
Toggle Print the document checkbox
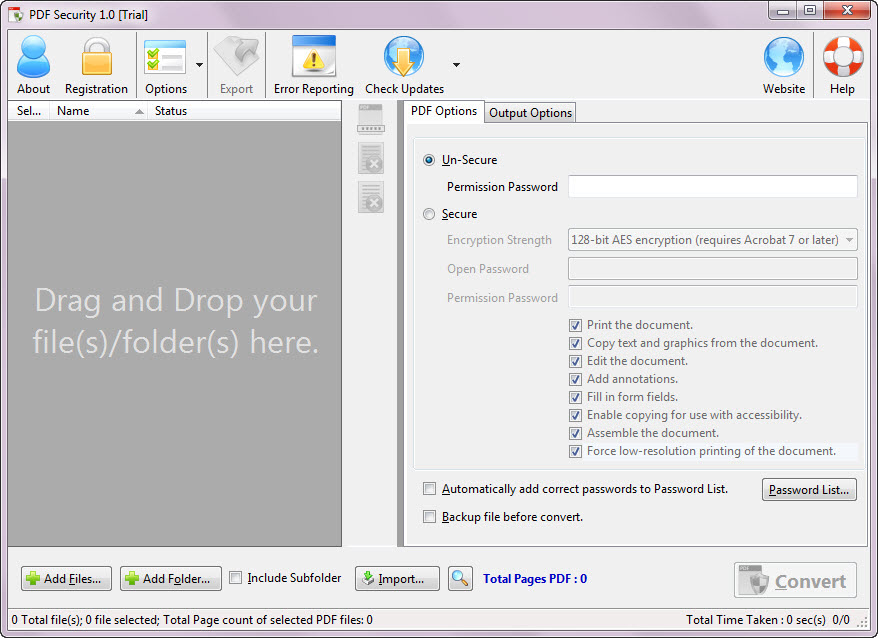[x=575, y=325]
